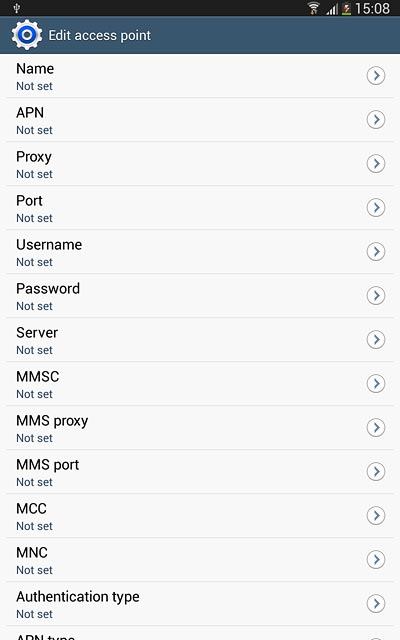Tap the Wi-Fi status icon
The height and width of the screenshot is (640, 400).
tap(313, 9)
